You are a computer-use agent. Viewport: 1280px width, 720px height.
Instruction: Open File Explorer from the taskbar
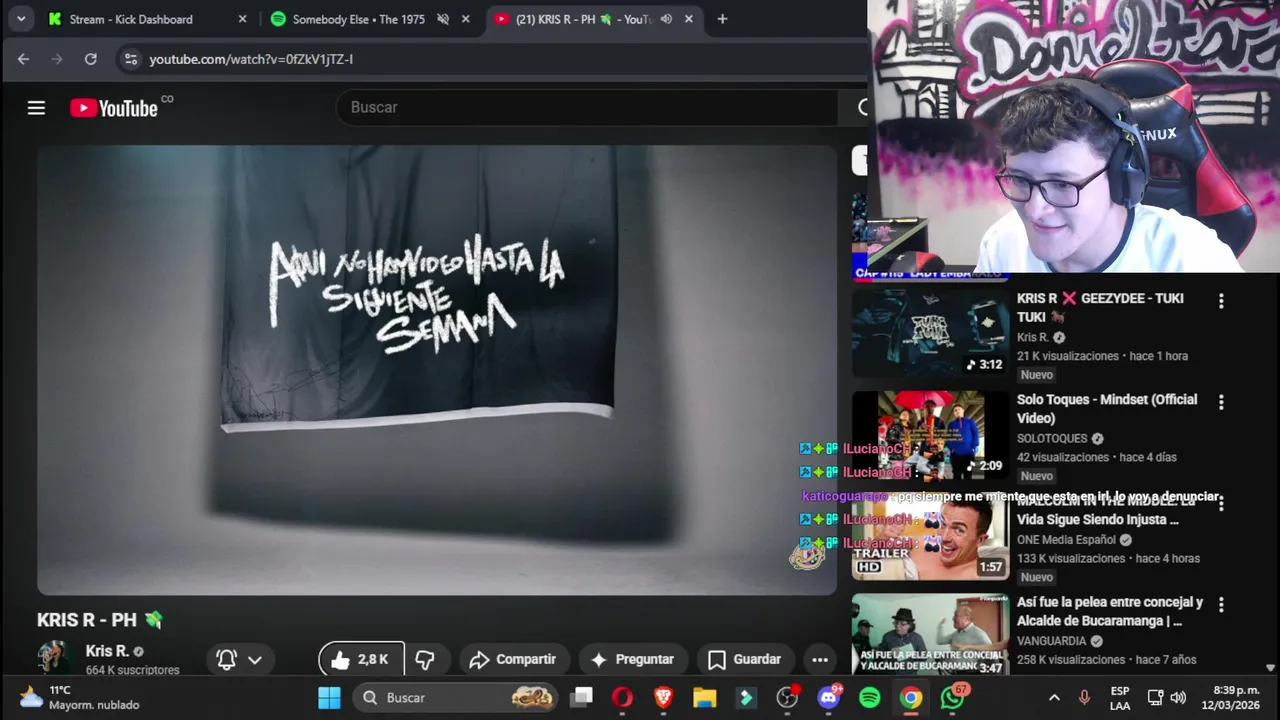pyautogui.click(x=705, y=697)
